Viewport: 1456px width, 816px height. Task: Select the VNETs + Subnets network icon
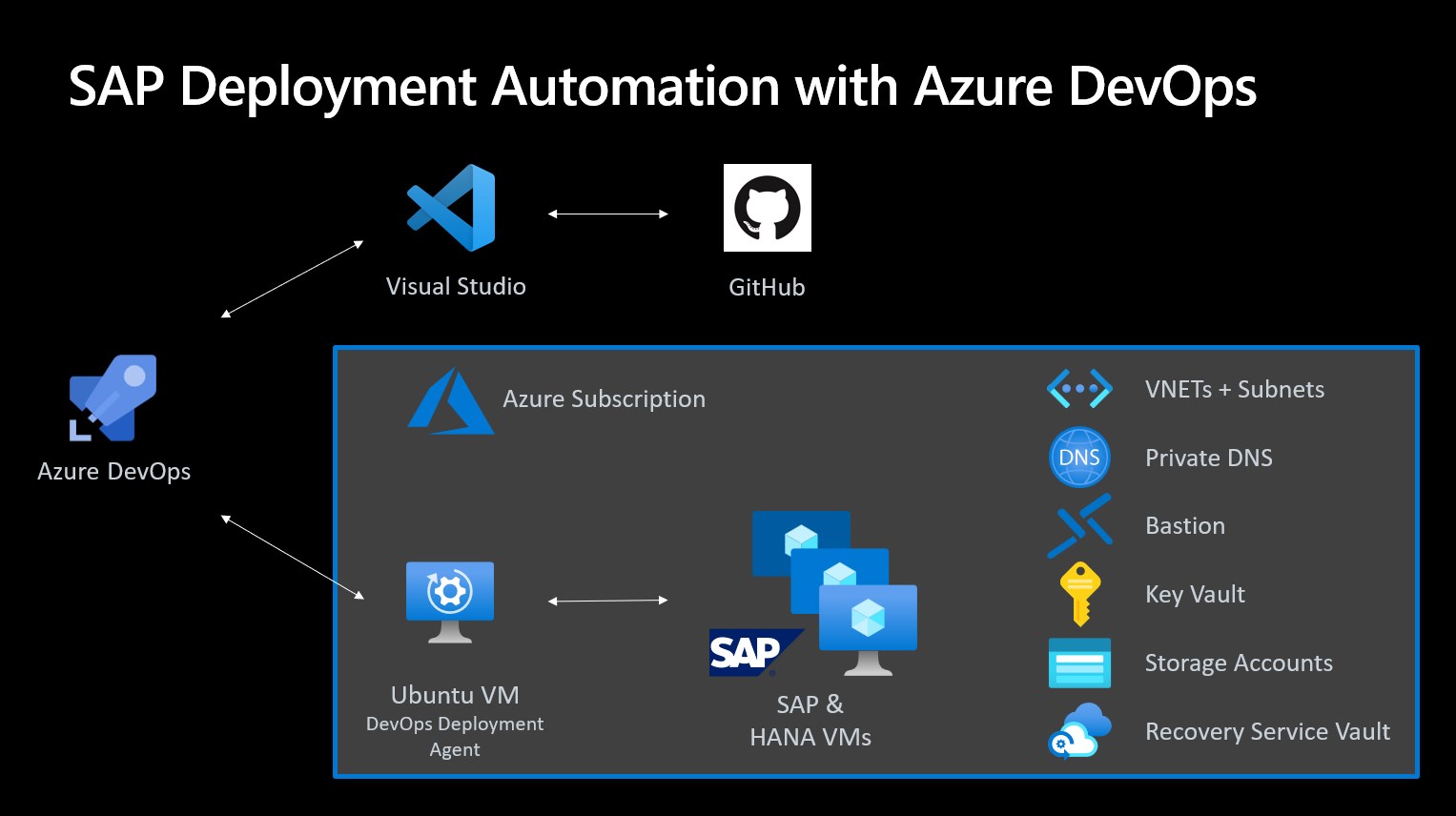[1079, 389]
